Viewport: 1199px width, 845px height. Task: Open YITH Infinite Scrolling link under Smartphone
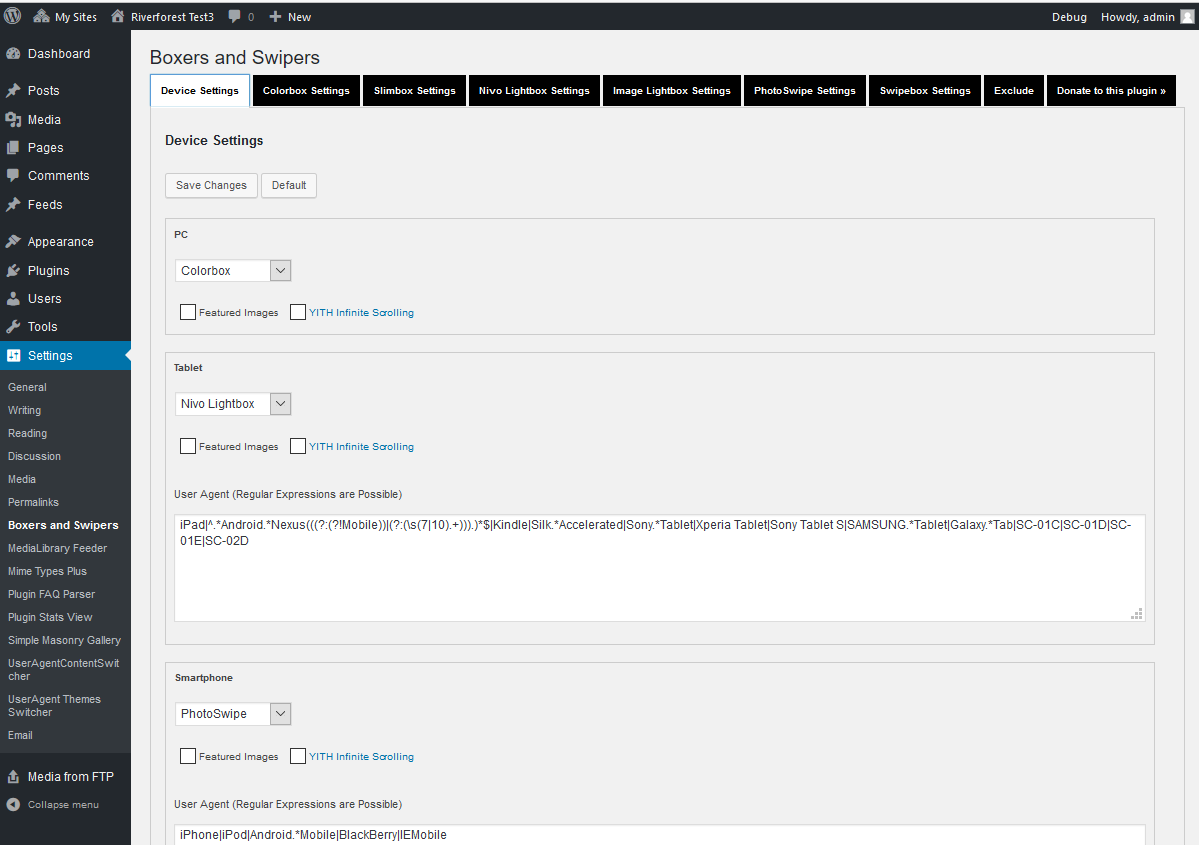coord(361,756)
